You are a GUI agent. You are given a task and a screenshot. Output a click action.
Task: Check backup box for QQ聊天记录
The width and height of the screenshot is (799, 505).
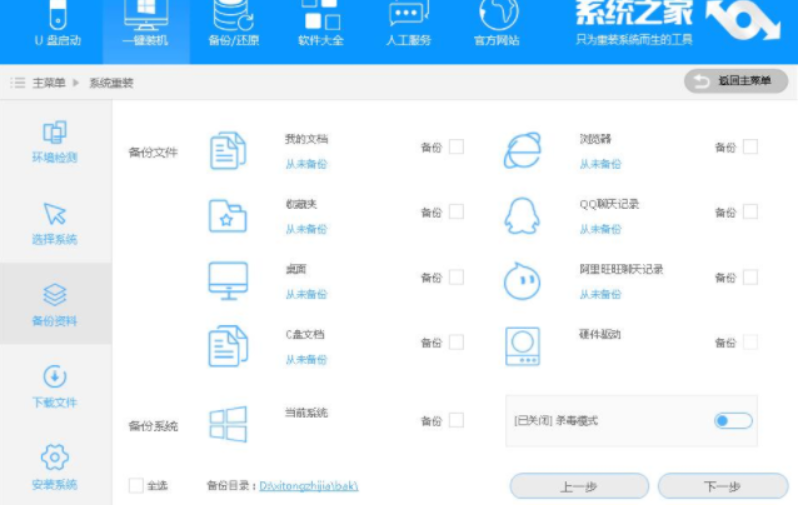[x=750, y=212]
